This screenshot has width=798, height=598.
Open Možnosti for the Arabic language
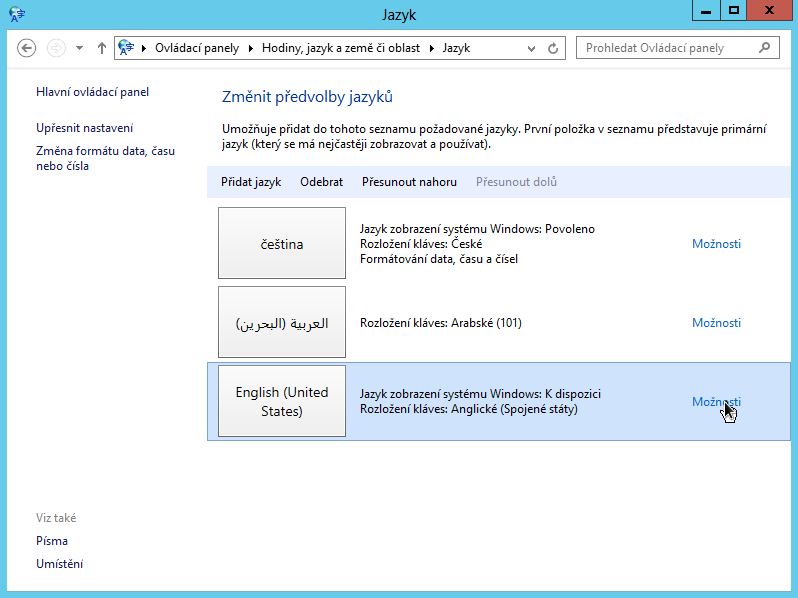click(716, 323)
